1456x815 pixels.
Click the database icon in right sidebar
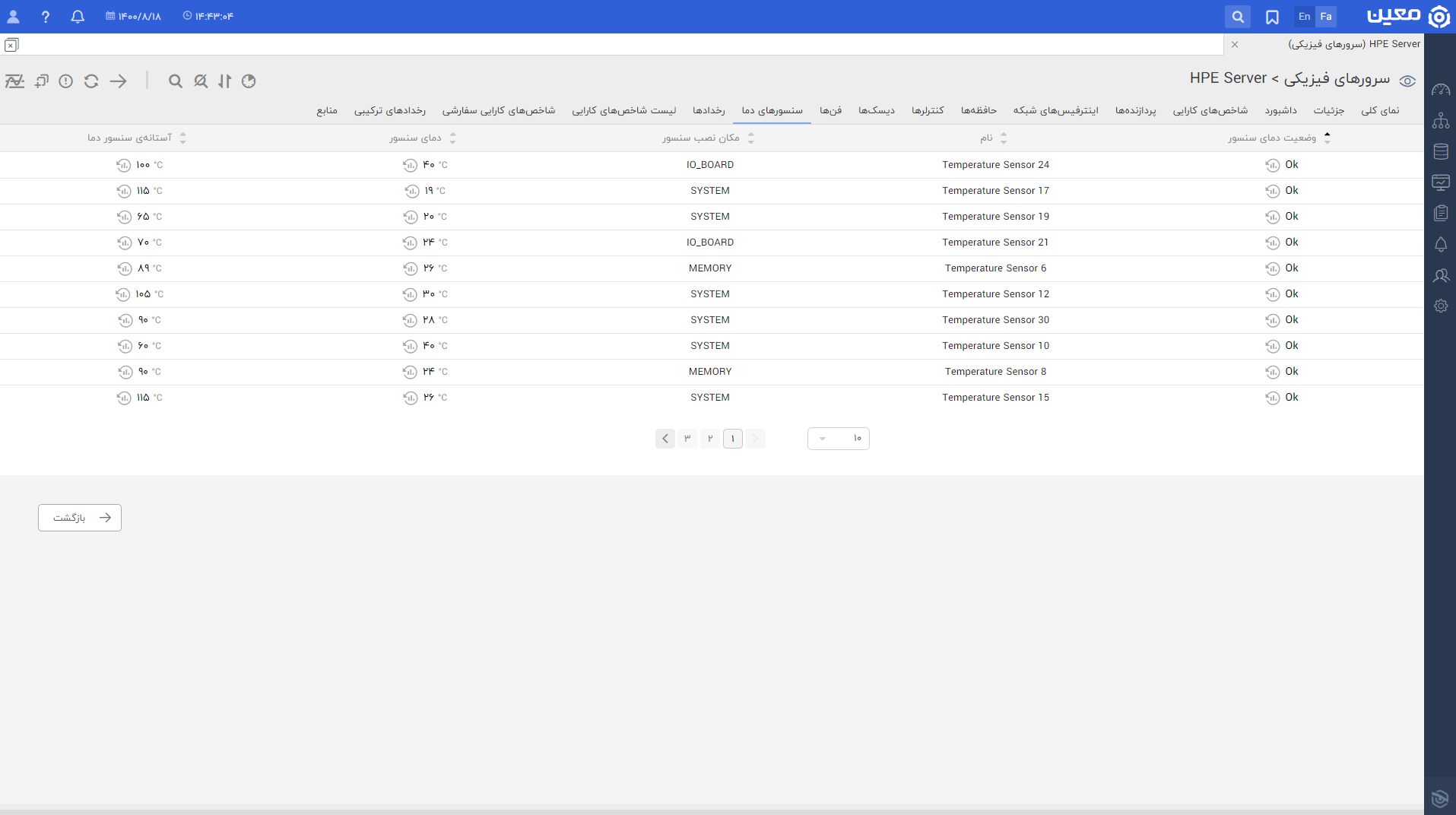point(1440,151)
